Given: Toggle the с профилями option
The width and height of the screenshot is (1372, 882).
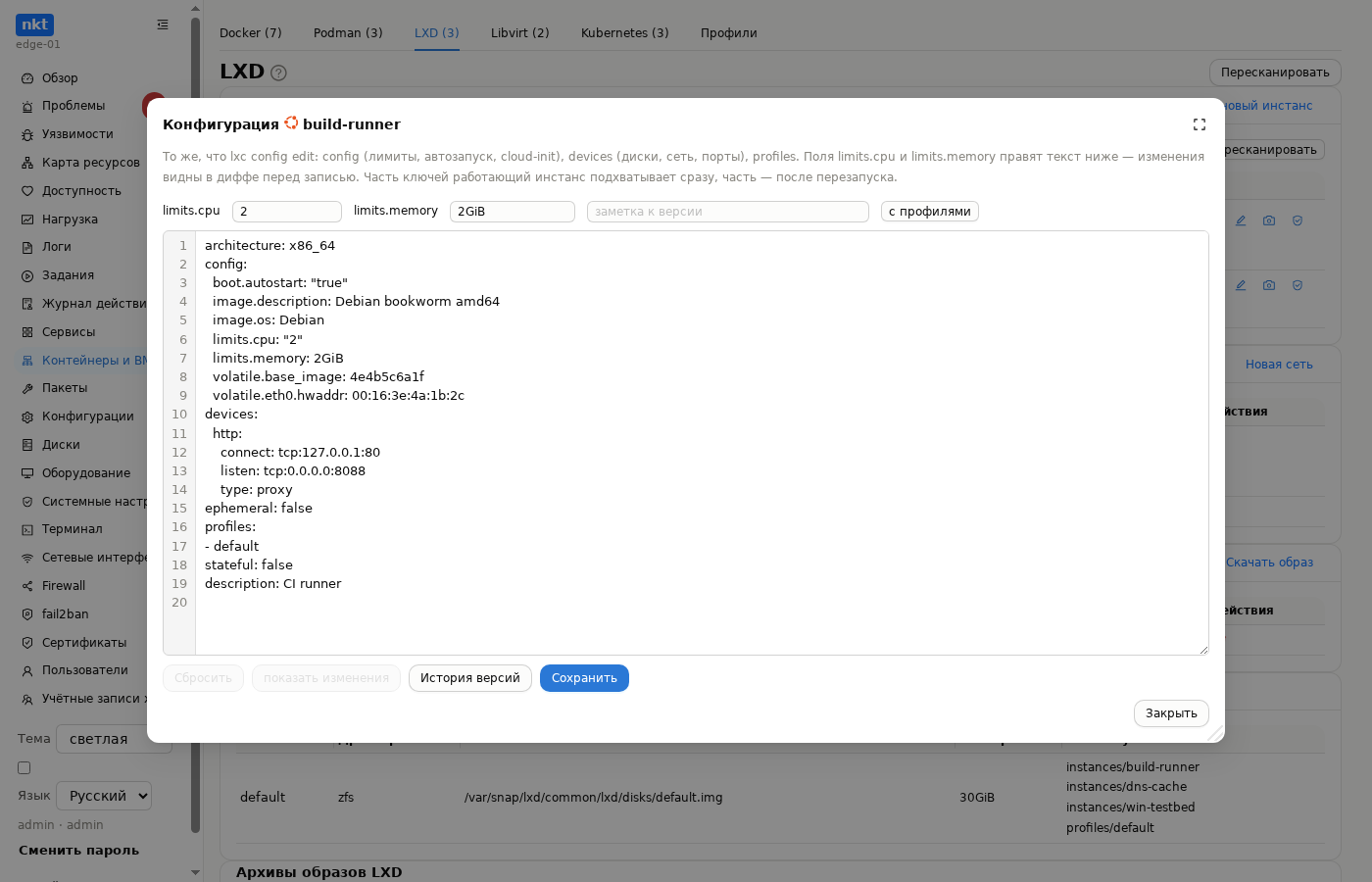Looking at the screenshot, I should (930, 212).
